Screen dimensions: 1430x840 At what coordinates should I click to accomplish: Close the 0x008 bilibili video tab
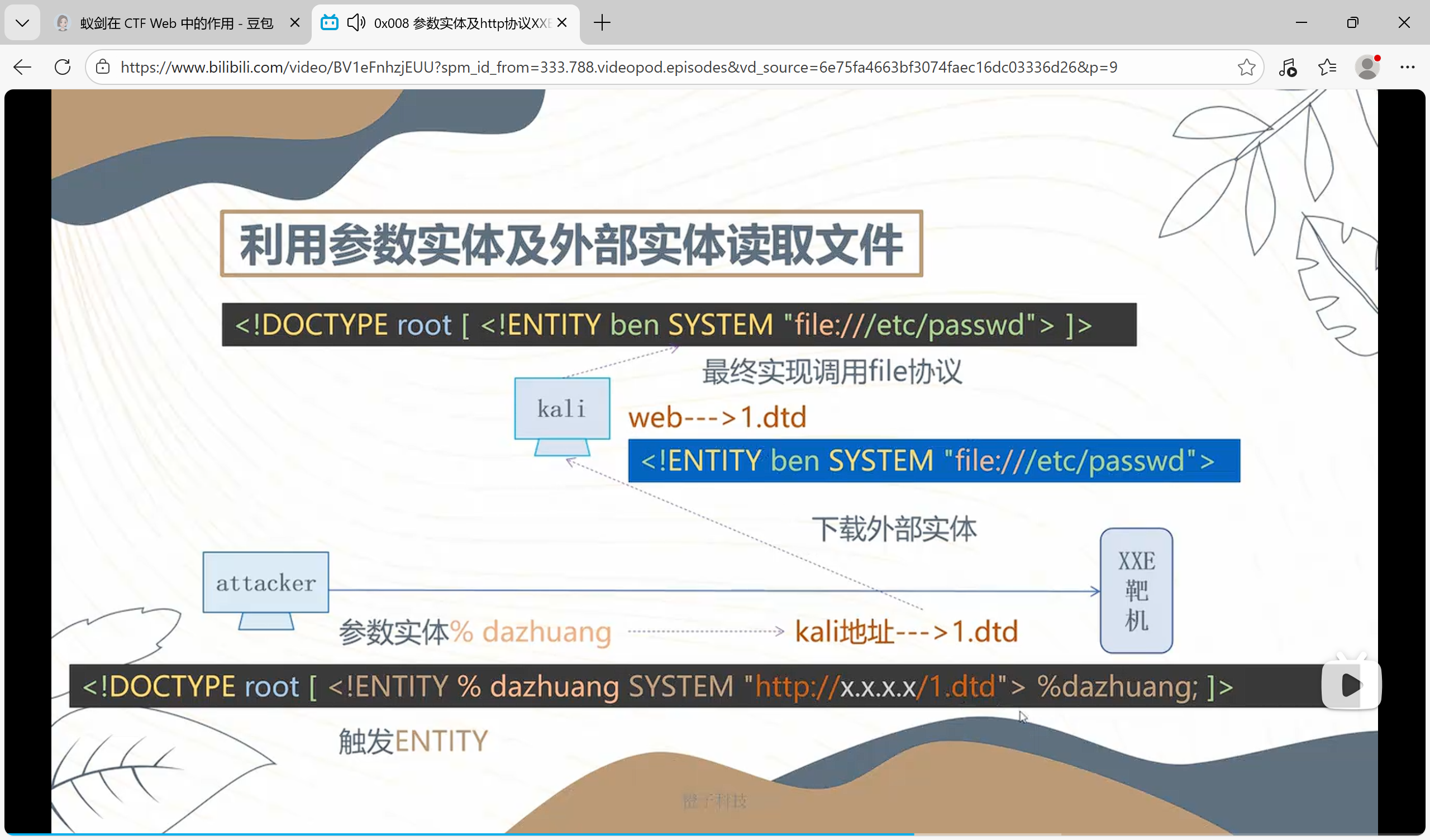(x=562, y=23)
